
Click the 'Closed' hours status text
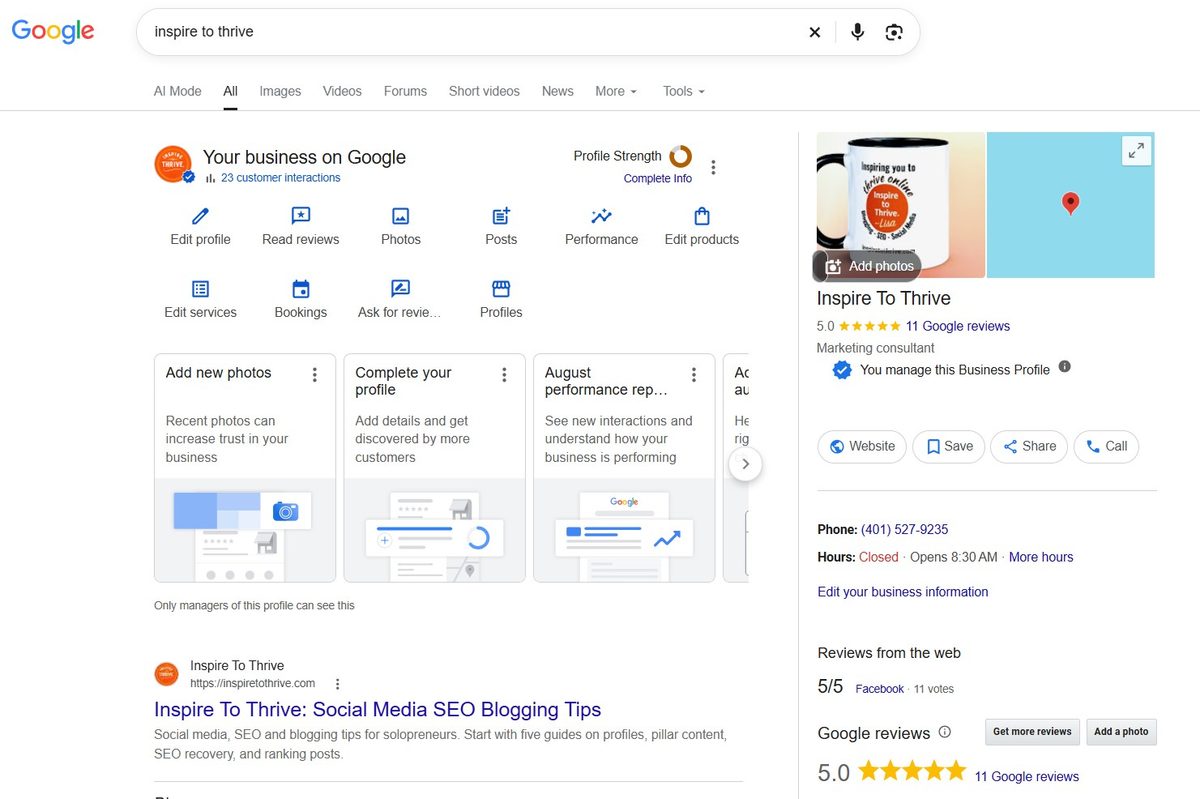point(879,557)
